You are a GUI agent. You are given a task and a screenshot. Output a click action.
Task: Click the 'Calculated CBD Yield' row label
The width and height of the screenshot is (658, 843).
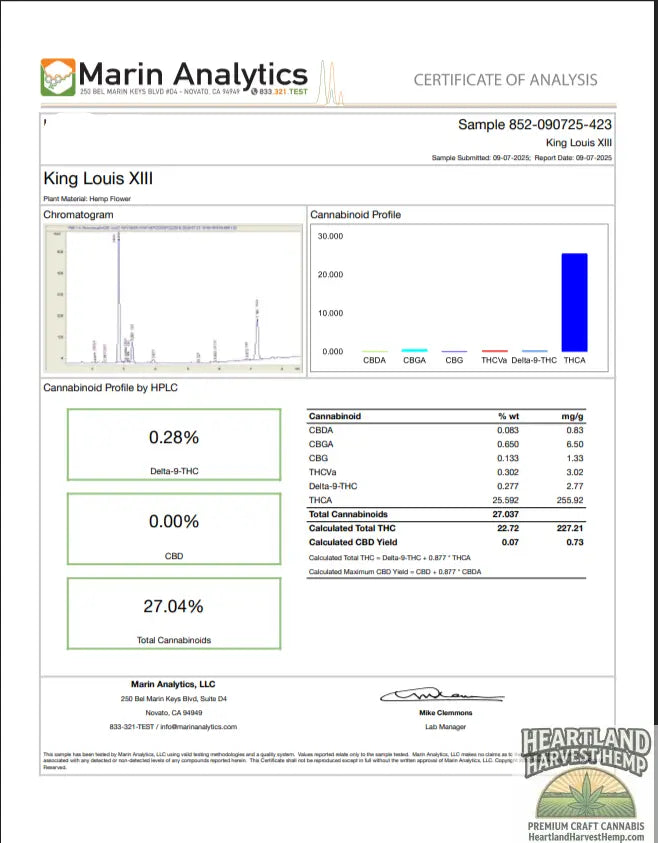[x=353, y=542]
